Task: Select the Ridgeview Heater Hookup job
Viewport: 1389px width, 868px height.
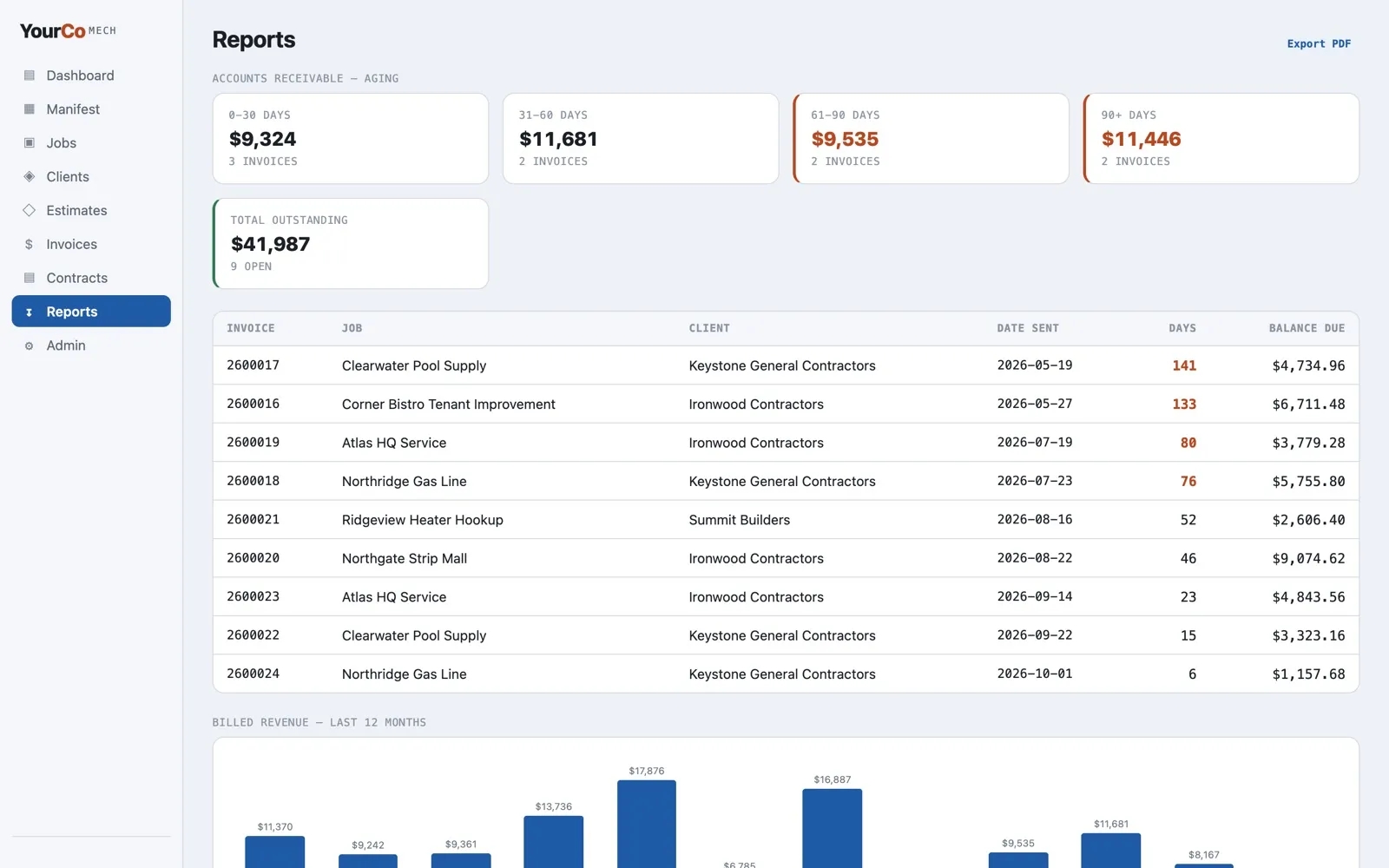Action: pyautogui.click(x=423, y=520)
